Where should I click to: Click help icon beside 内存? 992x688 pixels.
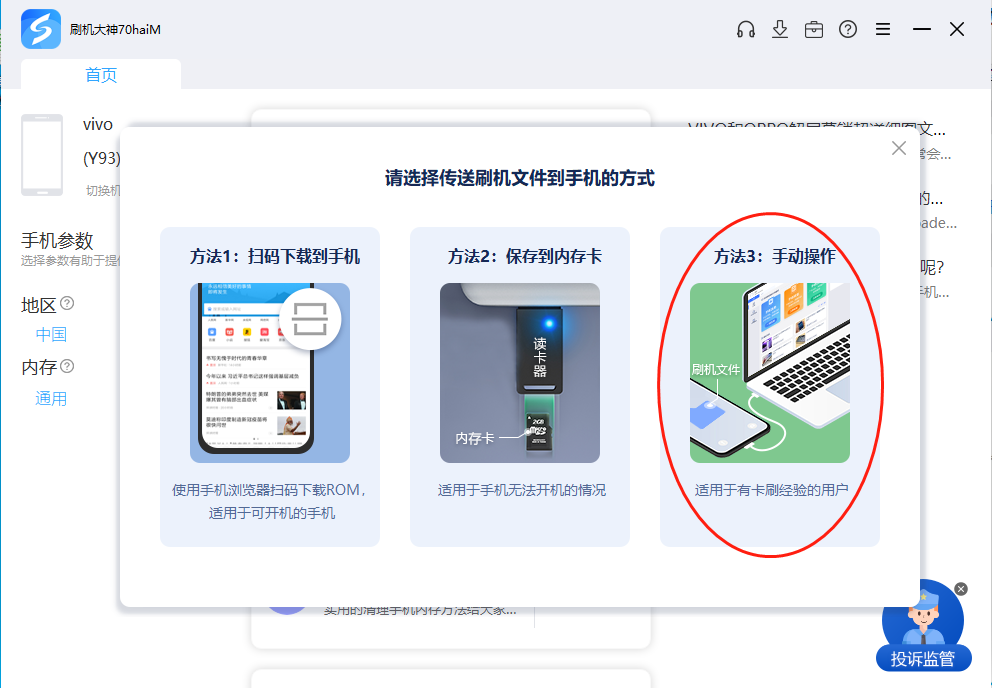point(67,367)
